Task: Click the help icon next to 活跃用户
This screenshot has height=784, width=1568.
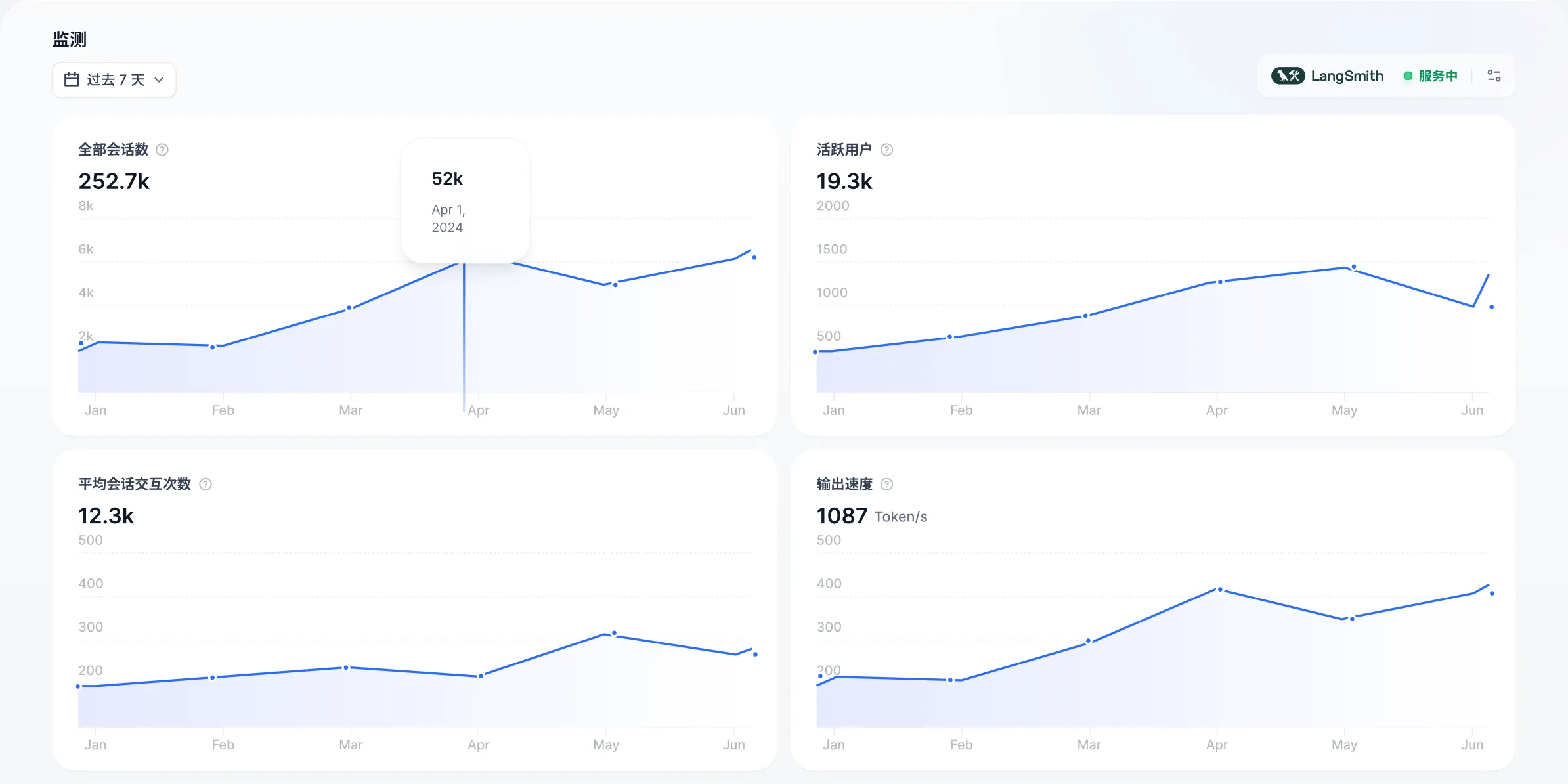Action: click(x=886, y=150)
